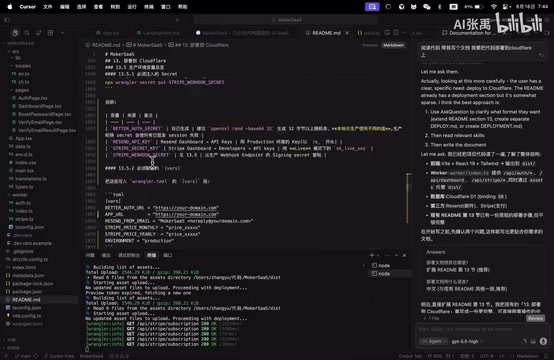Open stripe.ts in the worker folder
554x360 pixels.
point(24,219)
